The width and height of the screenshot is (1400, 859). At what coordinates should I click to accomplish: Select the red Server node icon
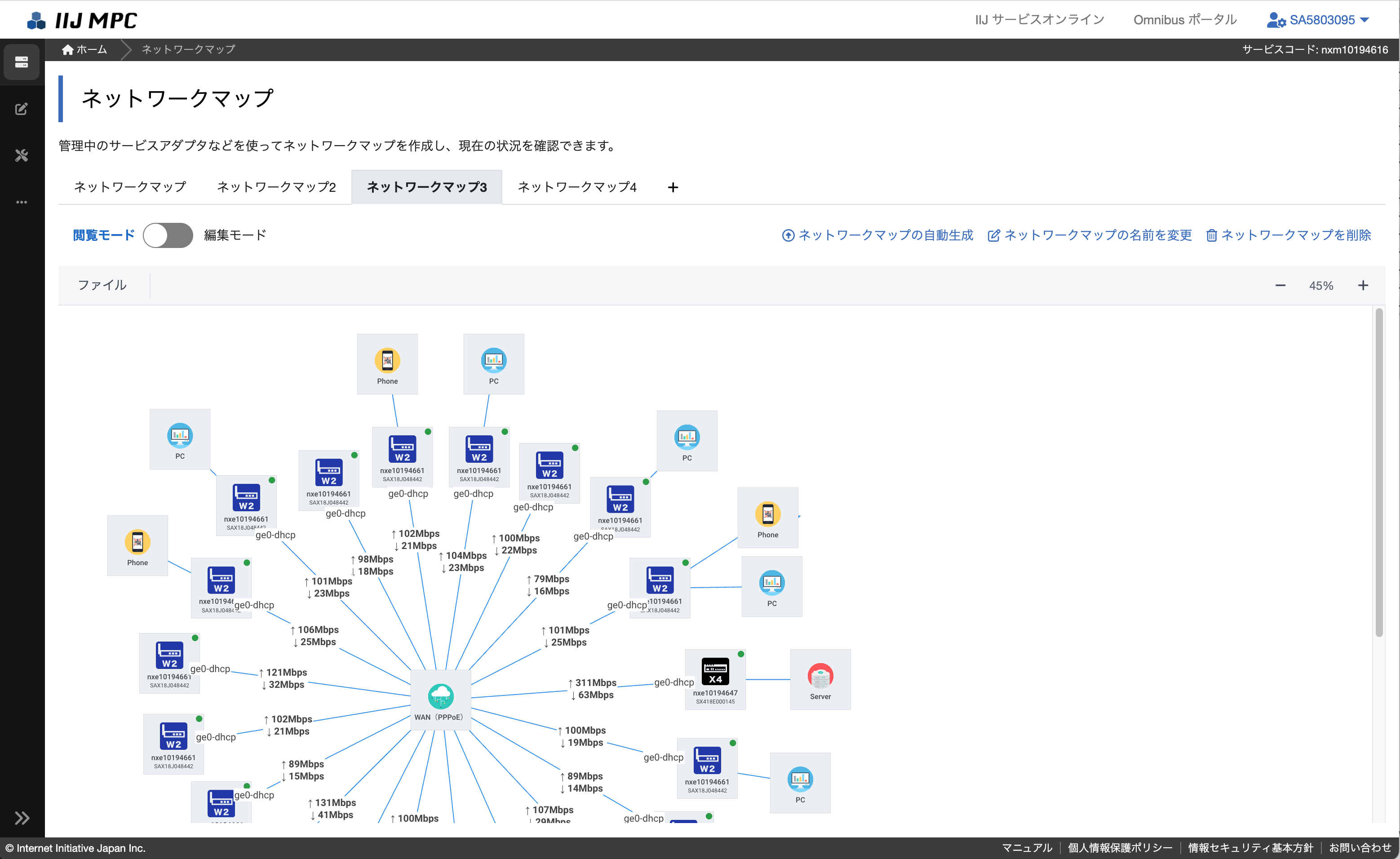coord(820,676)
